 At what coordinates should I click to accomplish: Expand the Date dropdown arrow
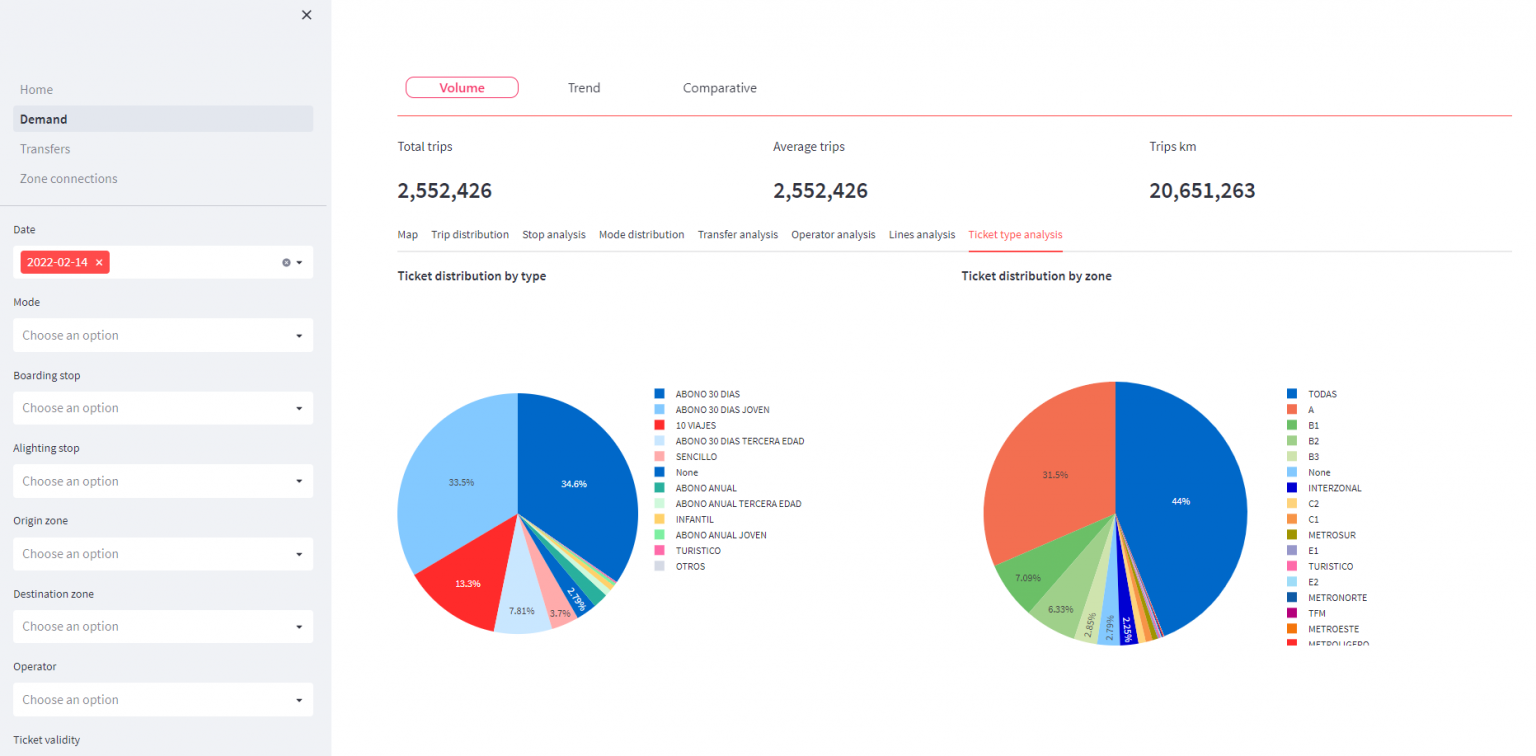point(299,263)
